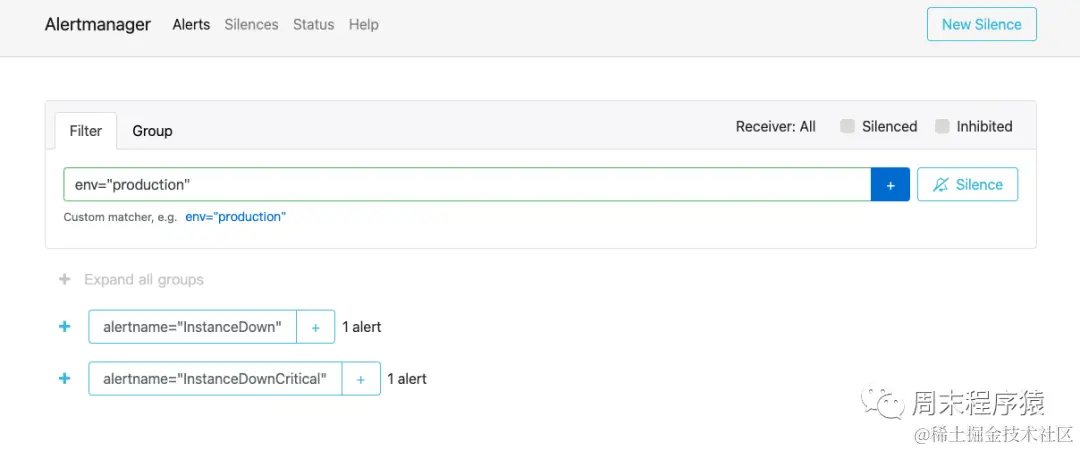Screen dimensions: 1080x451
Task: Click 1 alert count beside InstanceDown
Action: tap(362, 327)
